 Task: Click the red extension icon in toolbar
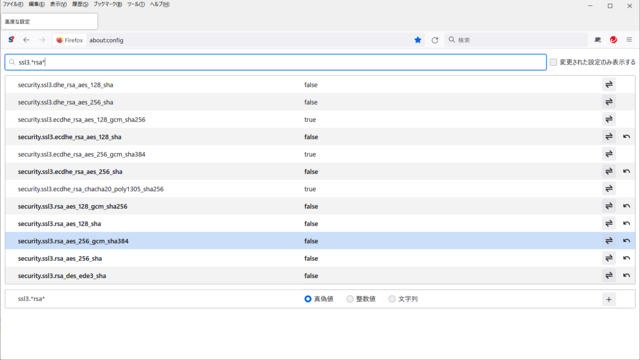(x=613, y=40)
